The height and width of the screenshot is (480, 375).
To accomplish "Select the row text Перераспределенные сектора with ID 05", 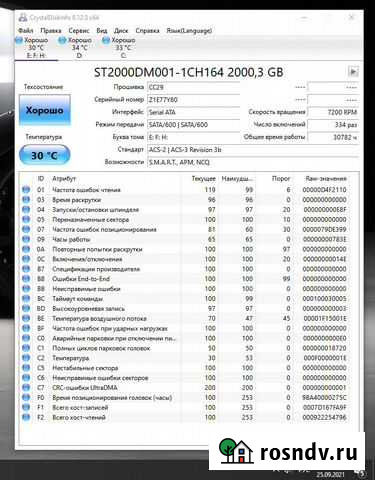I will tap(91, 219).
